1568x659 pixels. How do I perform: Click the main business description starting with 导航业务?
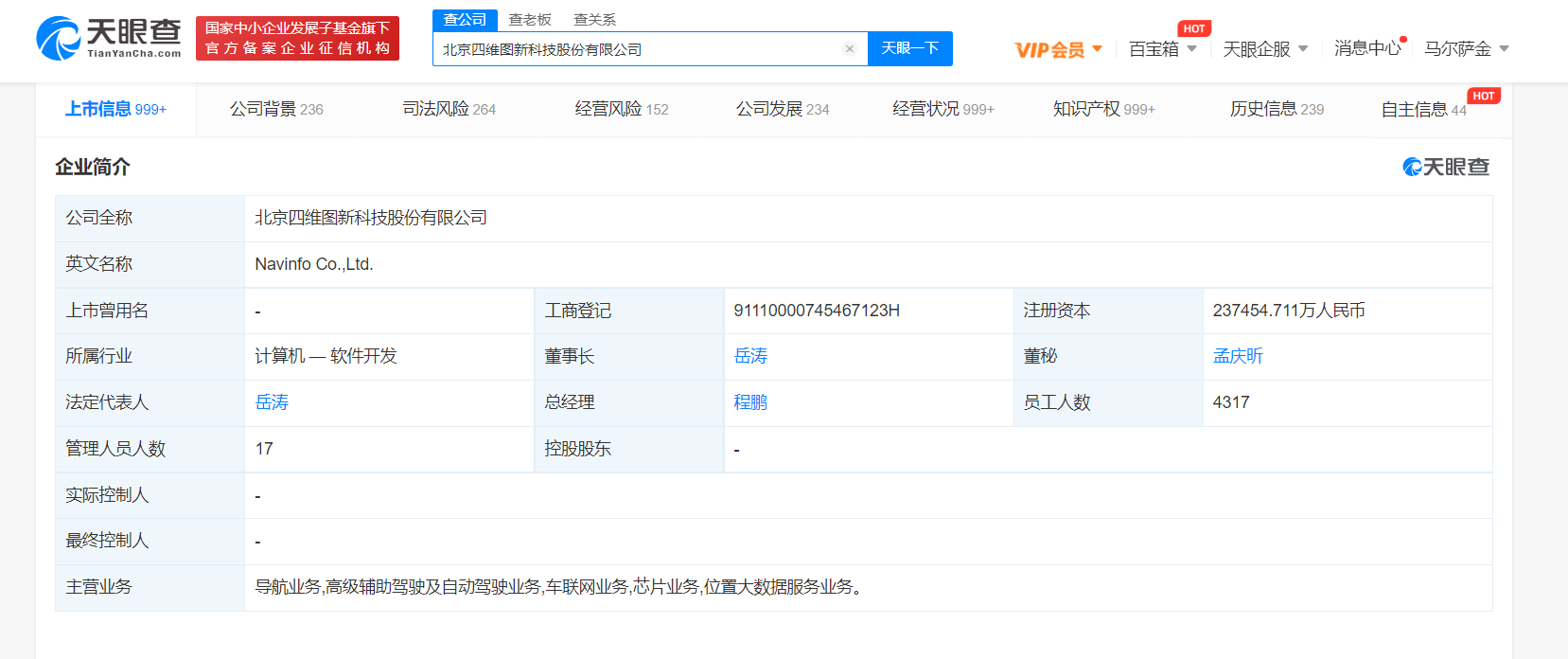tap(558, 587)
